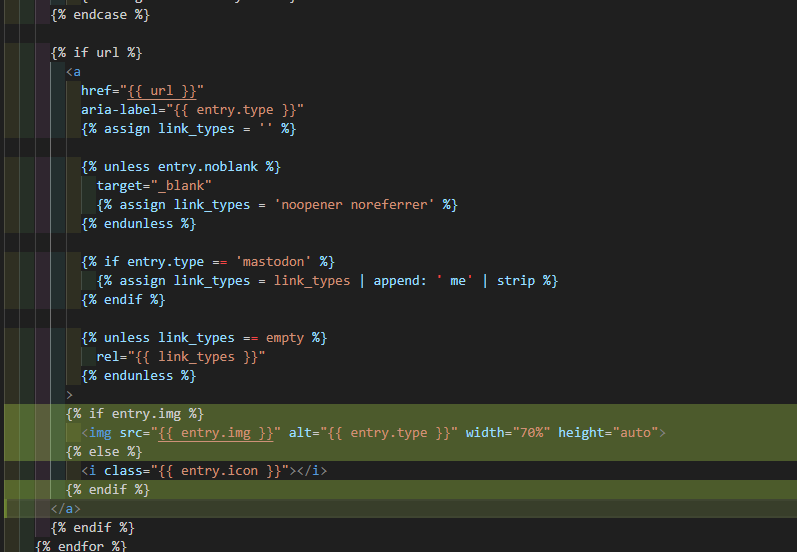The width and height of the screenshot is (797, 552).
Task: Click the {% endfor %} line
Action: [x=81, y=546]
